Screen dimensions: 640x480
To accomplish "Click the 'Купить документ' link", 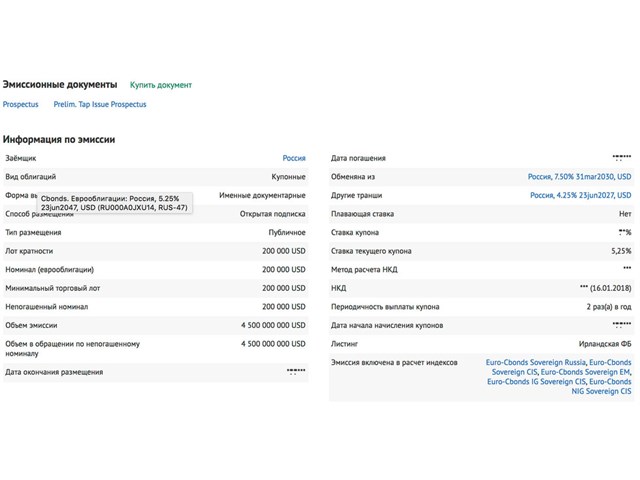I will [x=161, y=85].
